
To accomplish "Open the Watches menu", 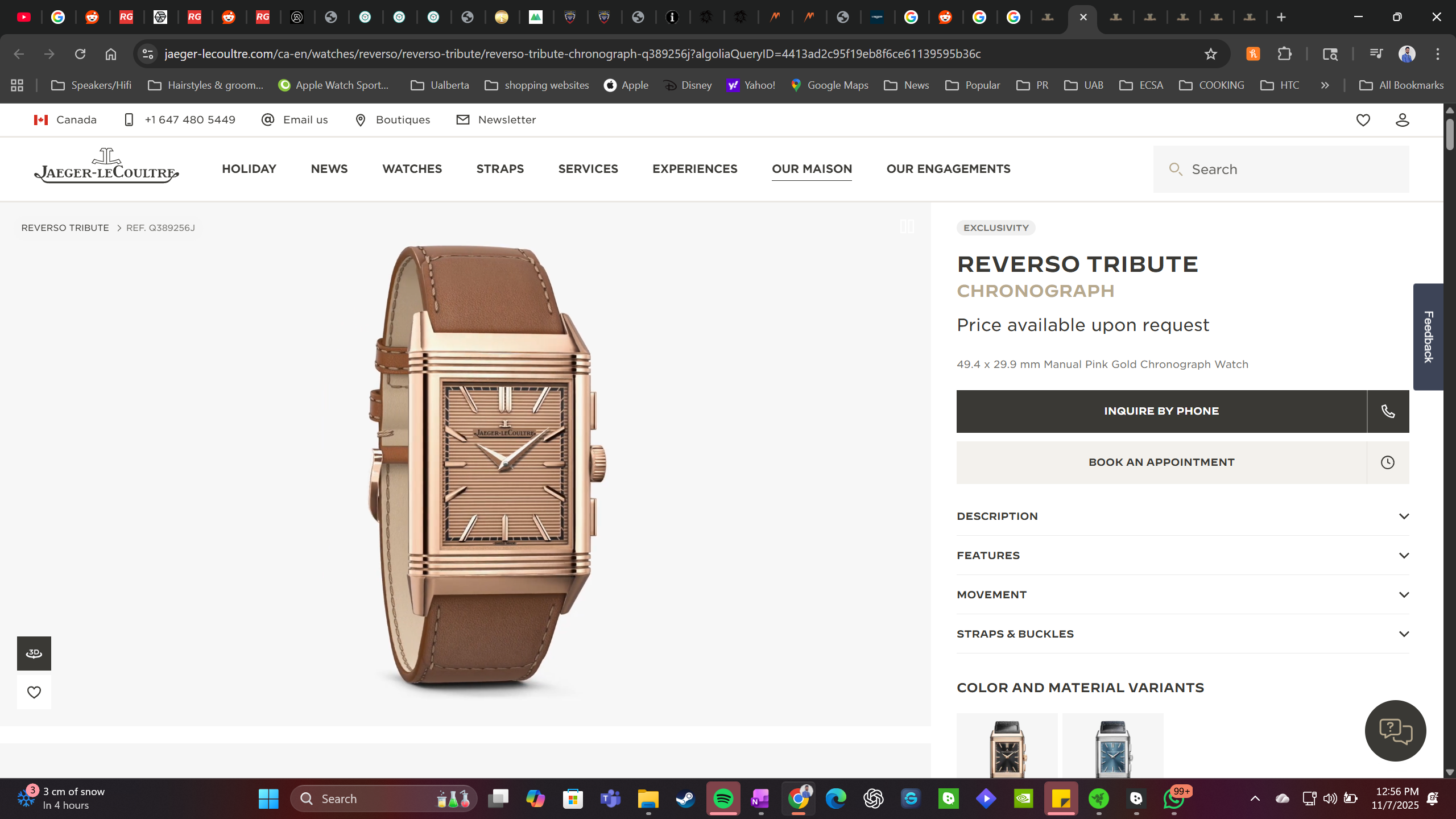I will [412, 169].
